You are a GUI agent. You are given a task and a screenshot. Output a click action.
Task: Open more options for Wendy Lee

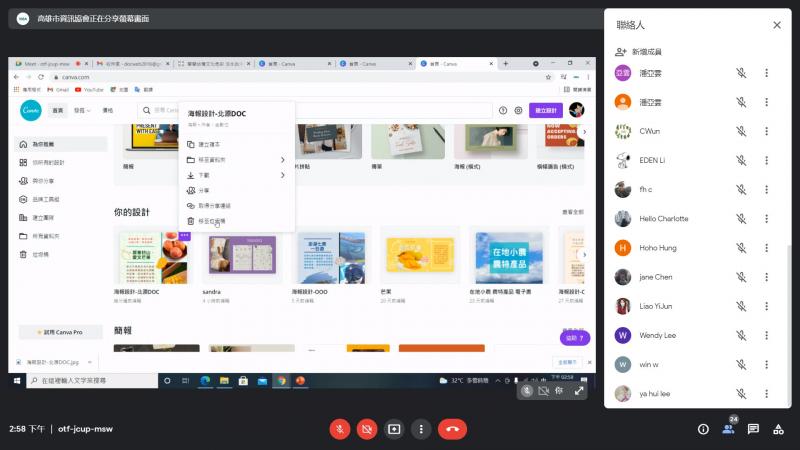point(766,335)
